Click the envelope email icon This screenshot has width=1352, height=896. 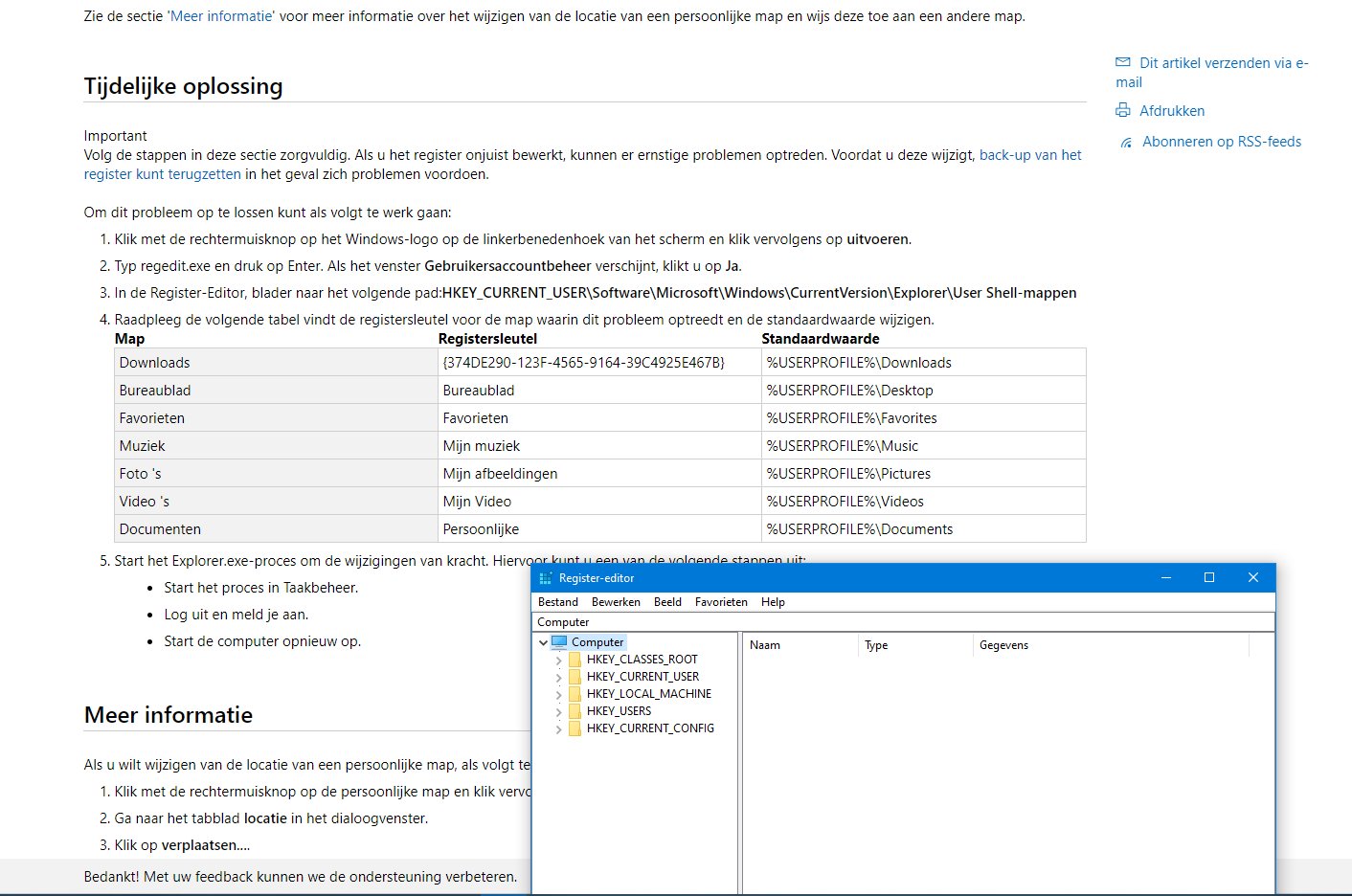pos(1123,62)
